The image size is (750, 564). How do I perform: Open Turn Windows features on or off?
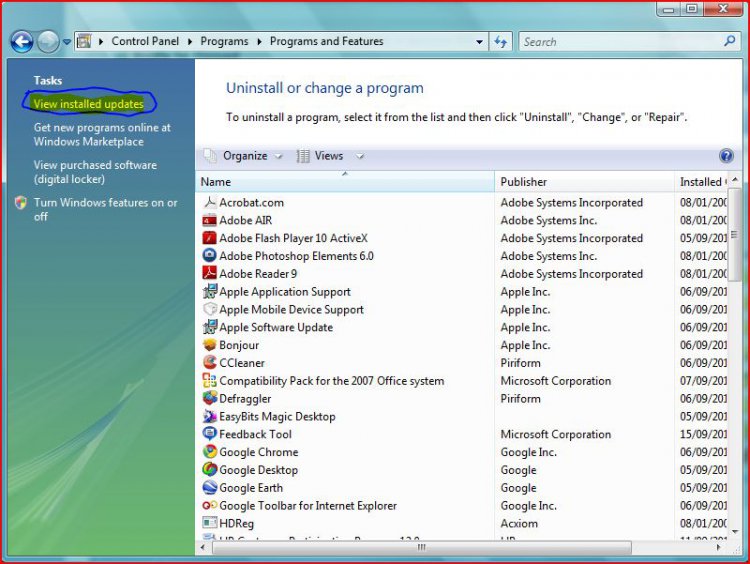pos(105,210)
